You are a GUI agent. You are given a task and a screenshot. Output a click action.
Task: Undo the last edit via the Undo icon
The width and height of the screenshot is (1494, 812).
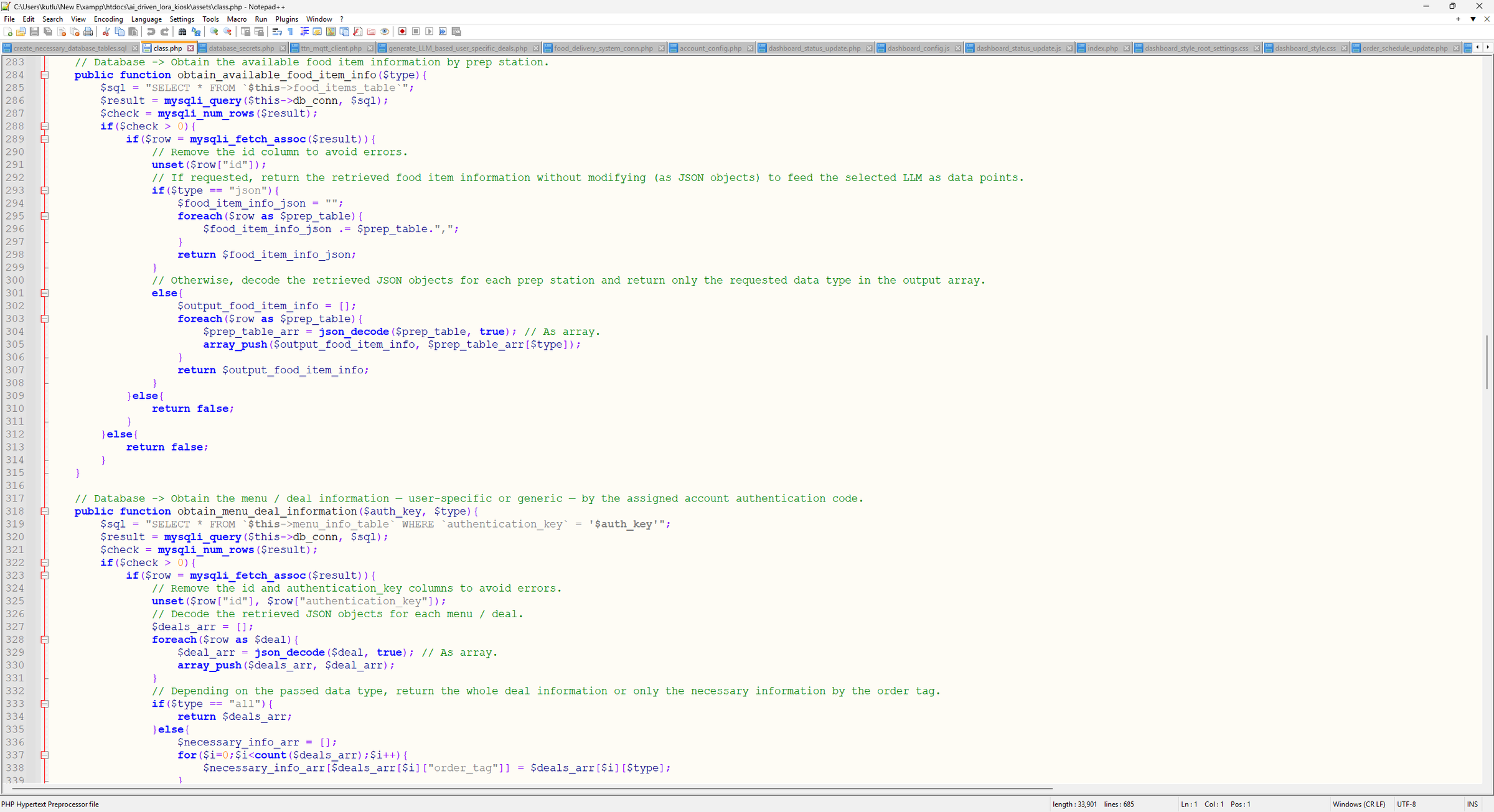click(151, 32)
